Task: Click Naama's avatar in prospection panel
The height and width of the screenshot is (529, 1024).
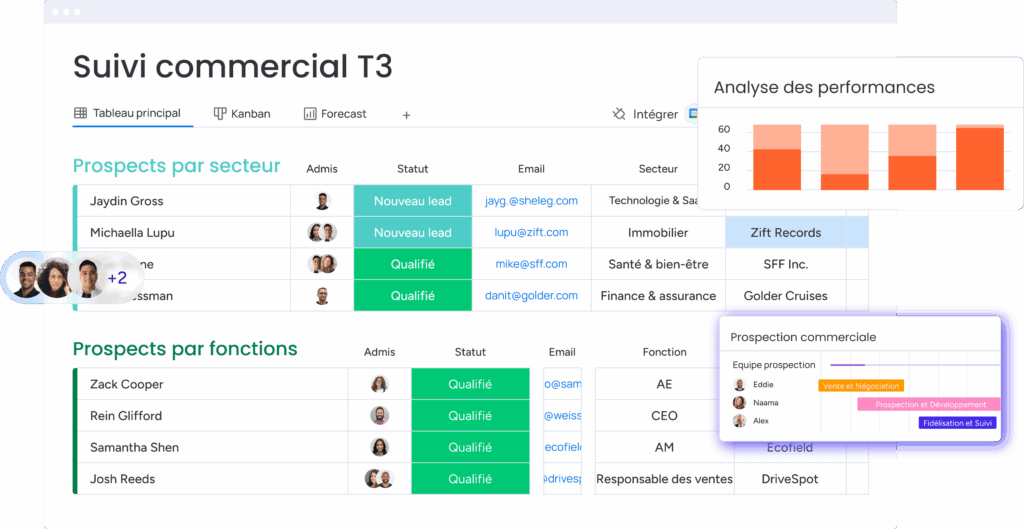Action: (x=739, y=403)
